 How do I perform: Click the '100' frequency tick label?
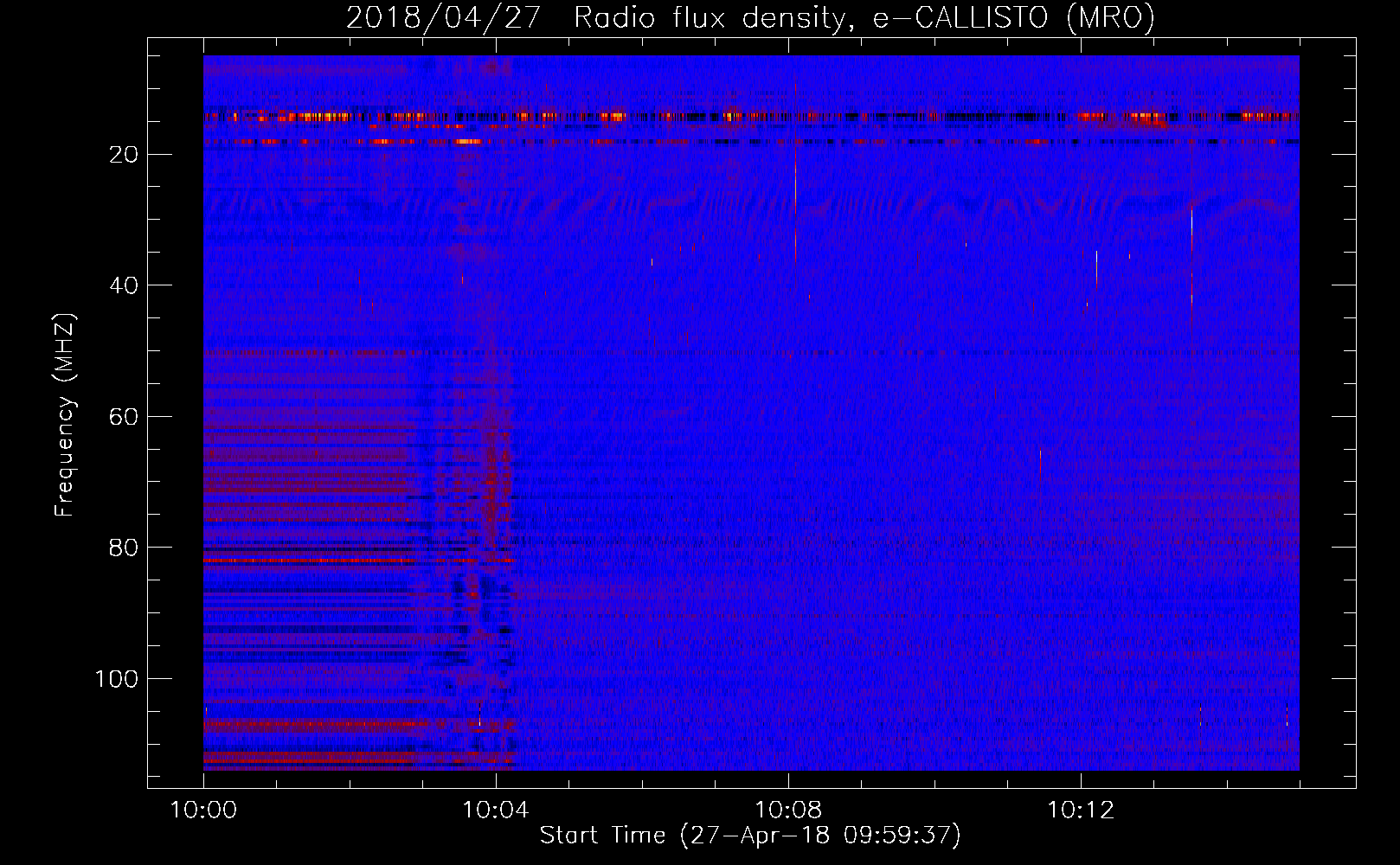pos(116,679)
